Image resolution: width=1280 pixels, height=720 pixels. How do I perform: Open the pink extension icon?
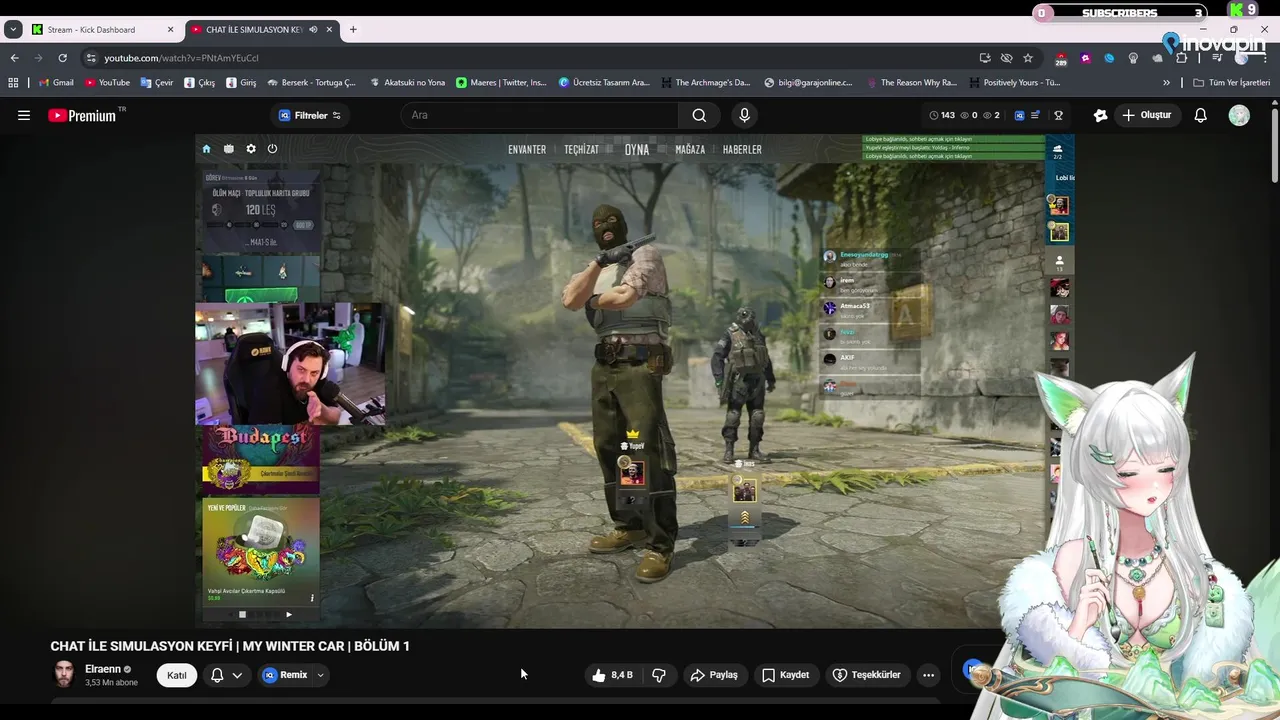click(x=1086, y=58)
